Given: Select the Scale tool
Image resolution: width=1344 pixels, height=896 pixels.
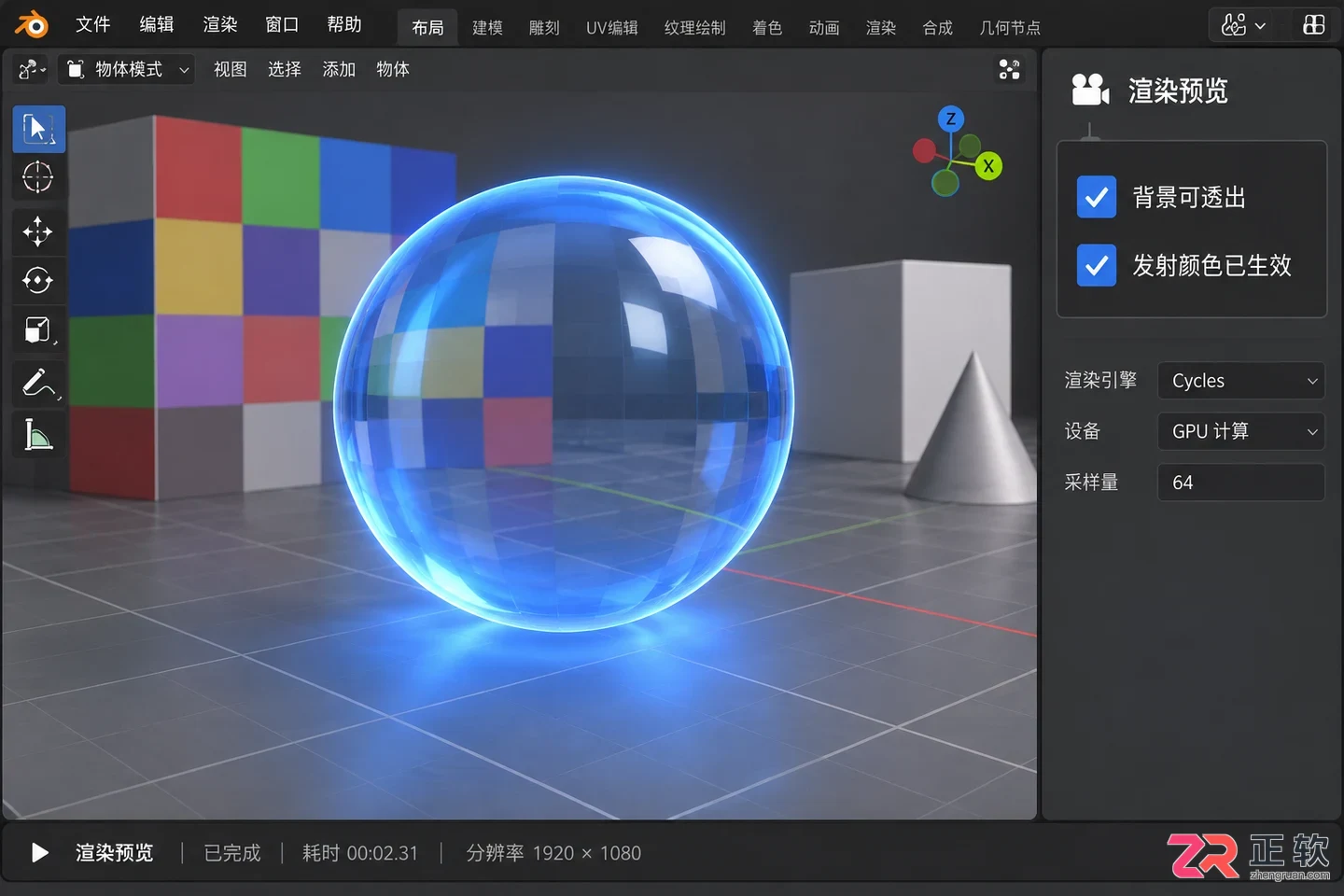Looking at the screenshot, I should point(38,329).
